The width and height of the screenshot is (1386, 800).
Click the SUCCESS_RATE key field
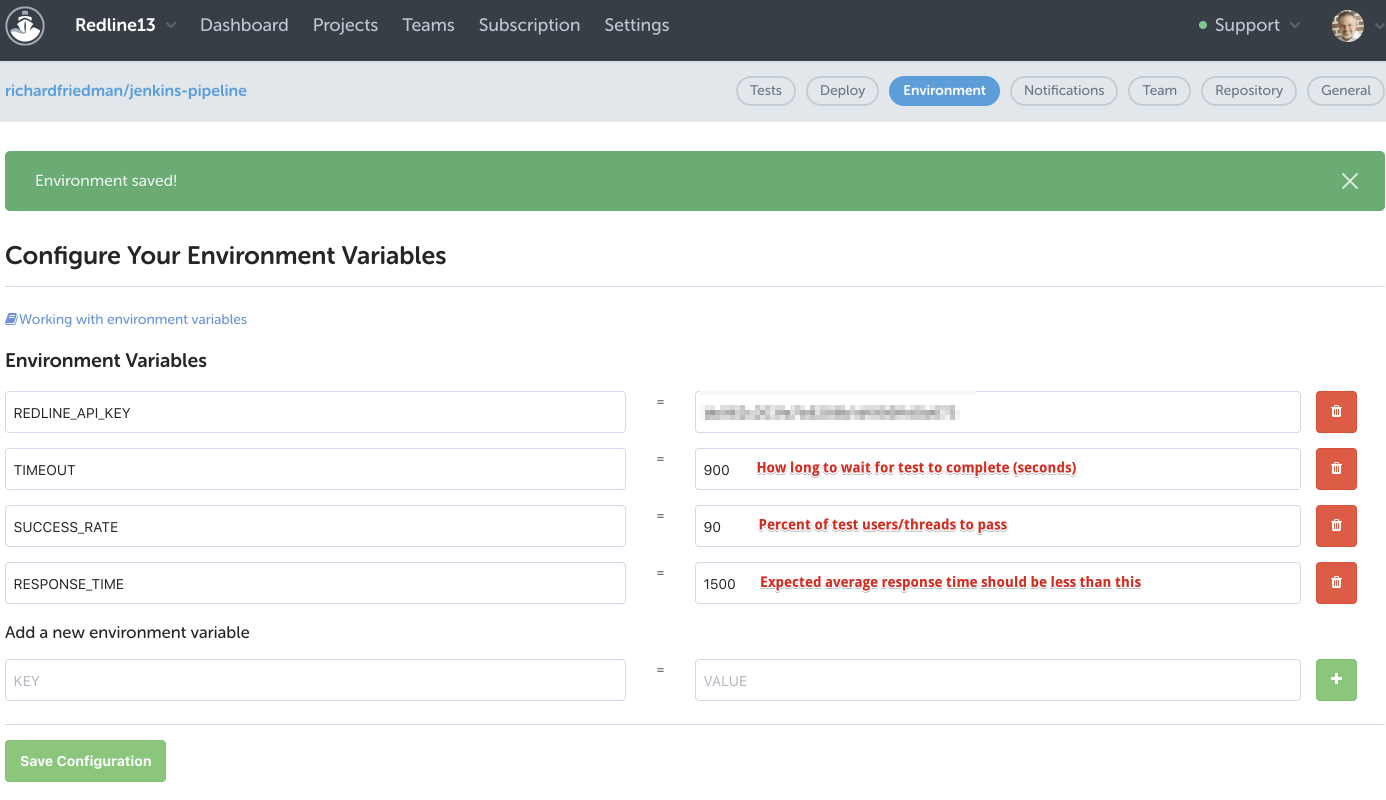pos(315,526)
